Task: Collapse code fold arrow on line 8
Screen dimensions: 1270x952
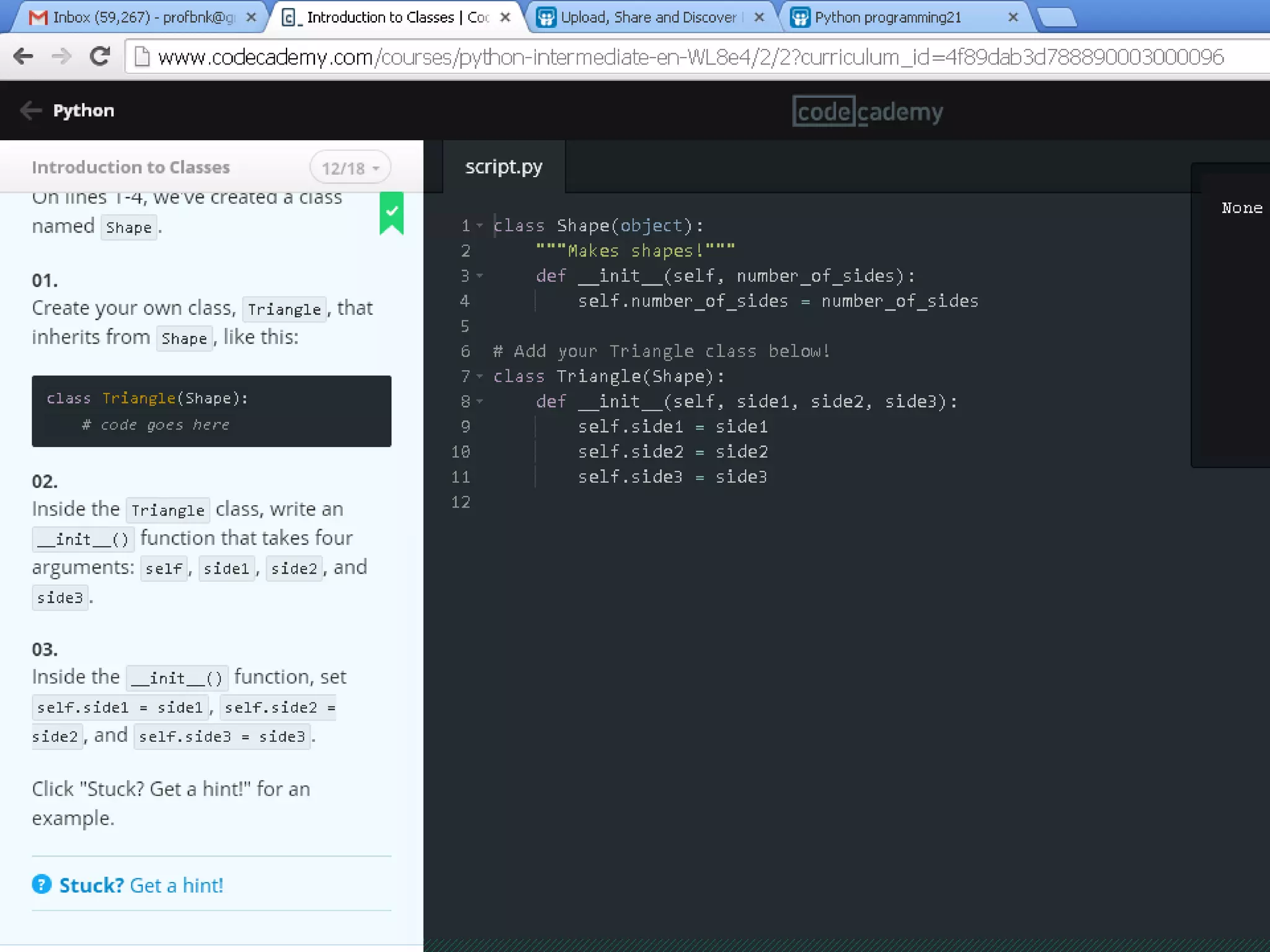Action: pyautogui.click(x=479, y=402)
